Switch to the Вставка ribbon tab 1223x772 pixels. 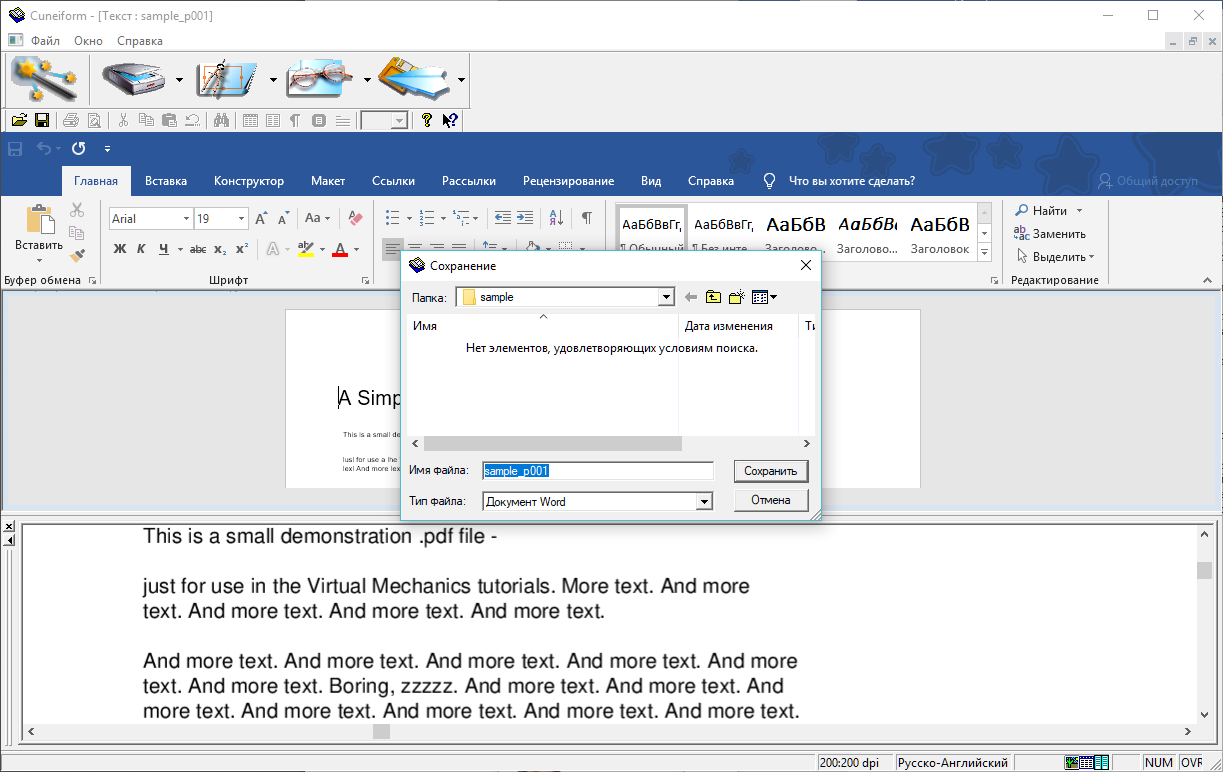[166, 181]
